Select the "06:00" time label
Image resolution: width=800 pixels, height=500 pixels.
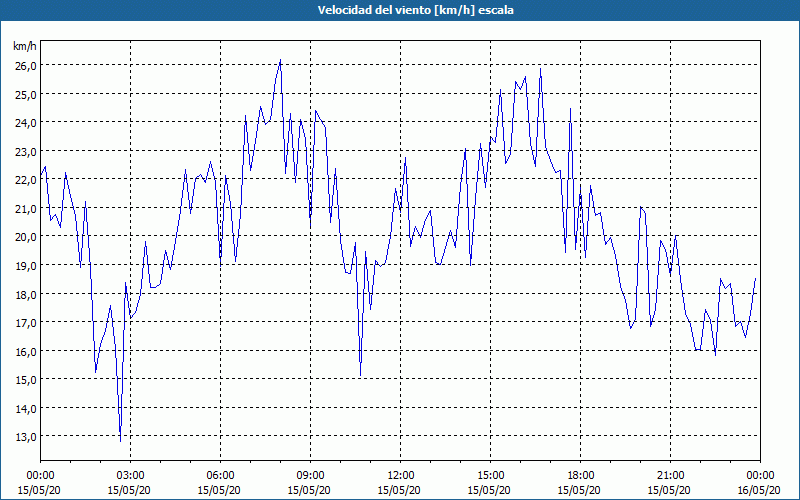pyautogui.click(x=220, y=476)
